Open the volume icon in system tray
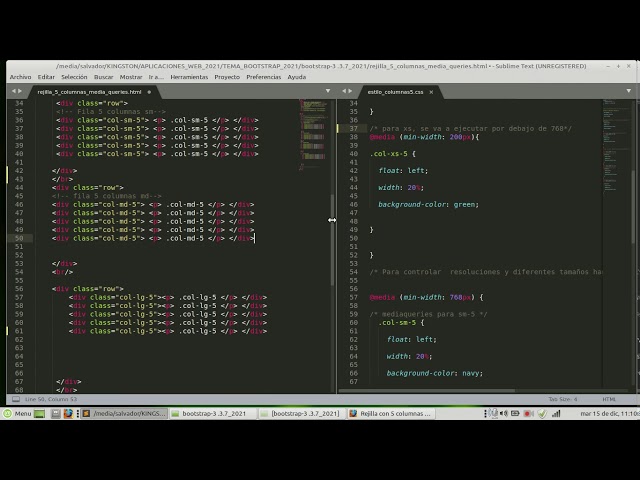The width and height of the screenshot is (640, 480). pyautogui.click(x=504, y=413)
